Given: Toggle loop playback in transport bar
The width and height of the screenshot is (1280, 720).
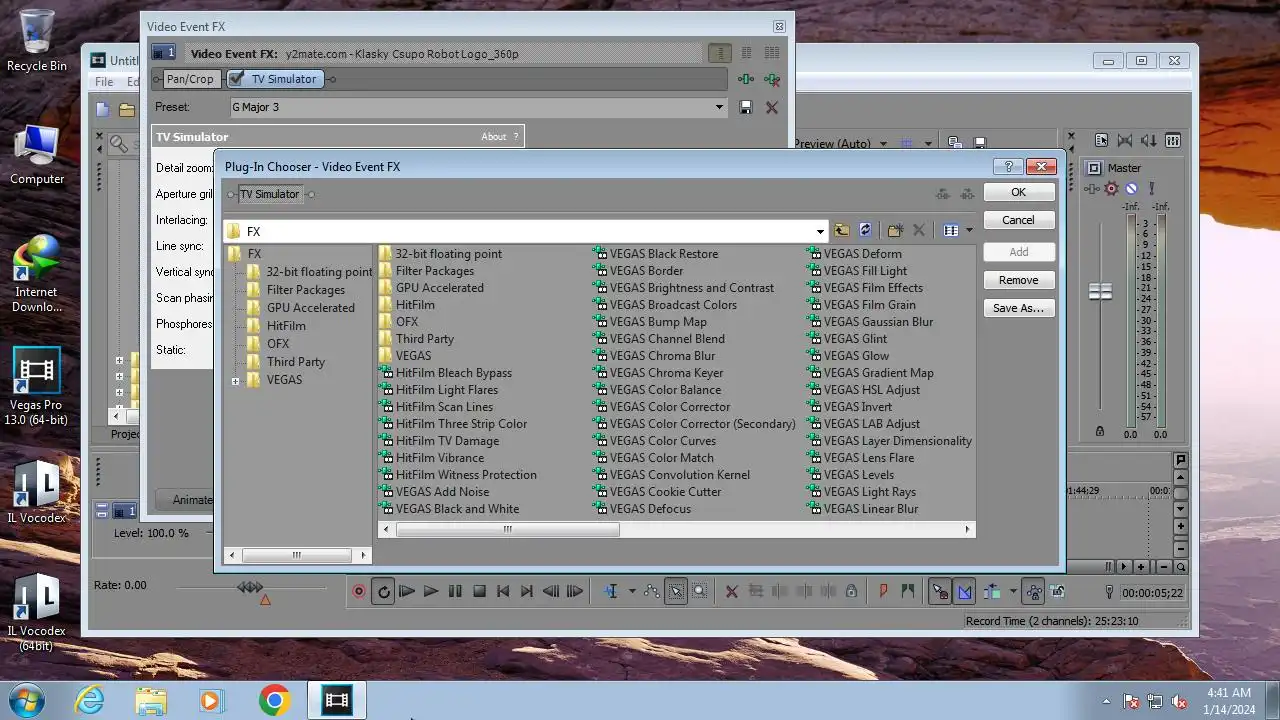Looking at the screenshot, I should [x=383, y=591].
